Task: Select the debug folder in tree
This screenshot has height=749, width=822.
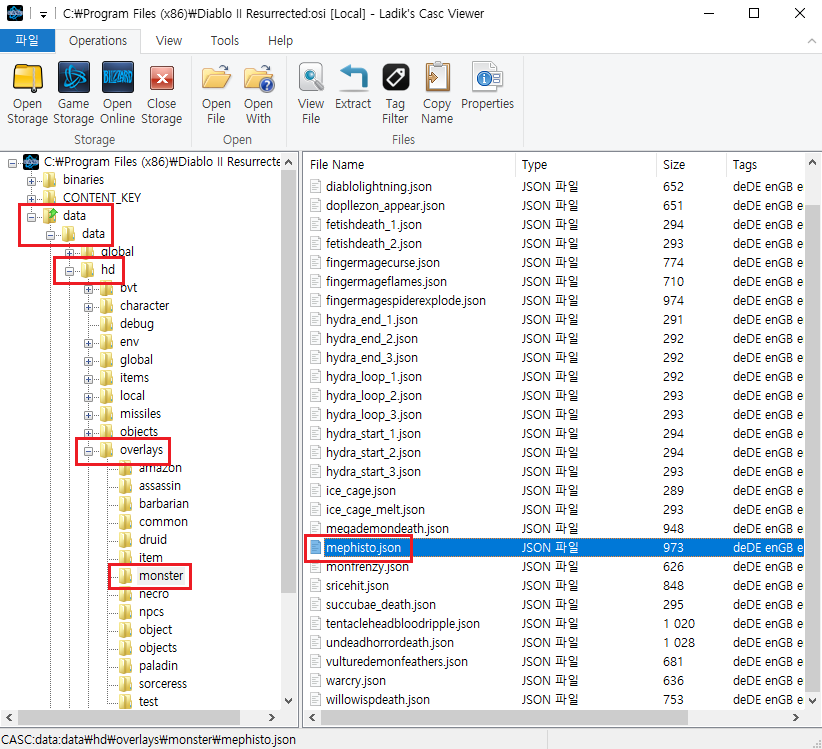Action: (137, 323)
